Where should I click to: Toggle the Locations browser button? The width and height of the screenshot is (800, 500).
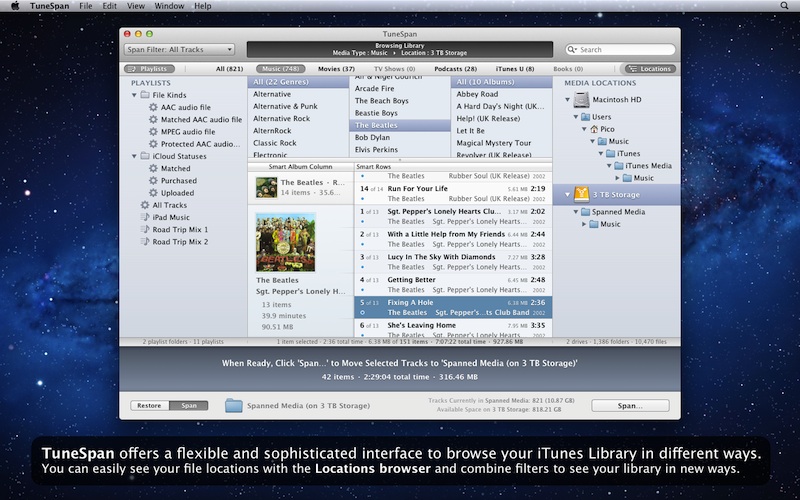tap(649, 69)
